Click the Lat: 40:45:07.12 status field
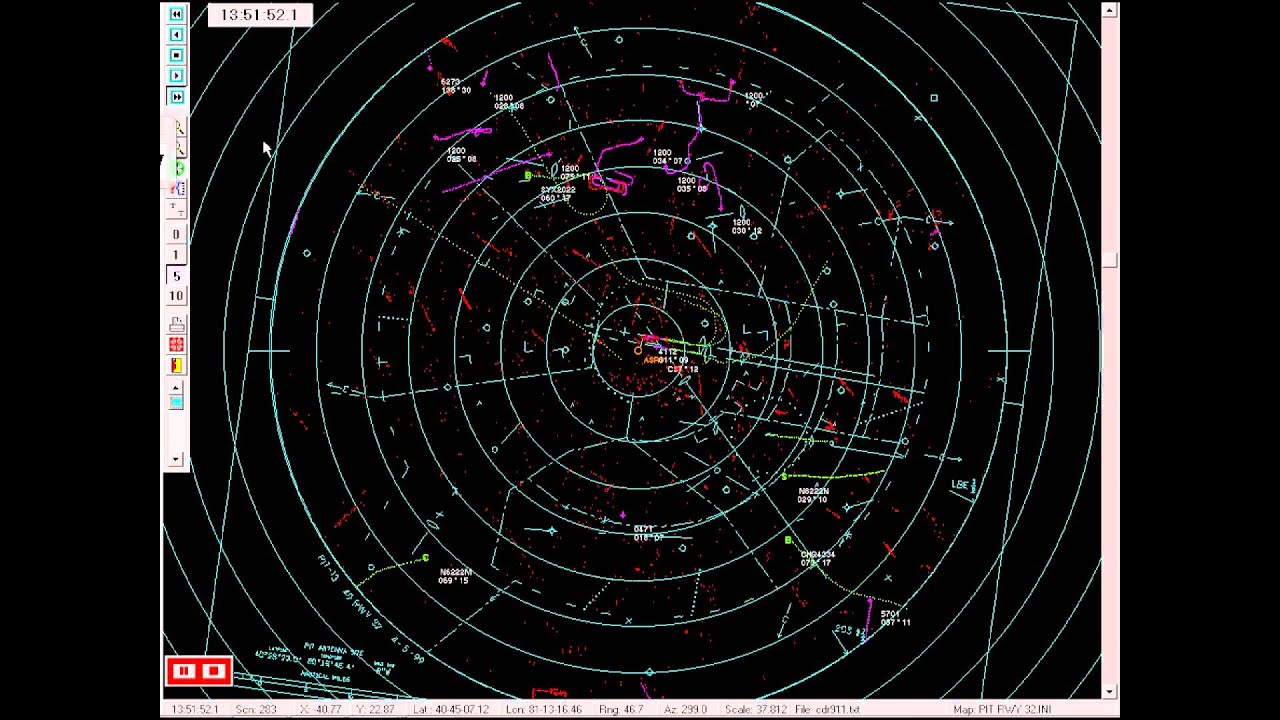The width and height of the screenshot is (1280, 720). click(453, 709)
